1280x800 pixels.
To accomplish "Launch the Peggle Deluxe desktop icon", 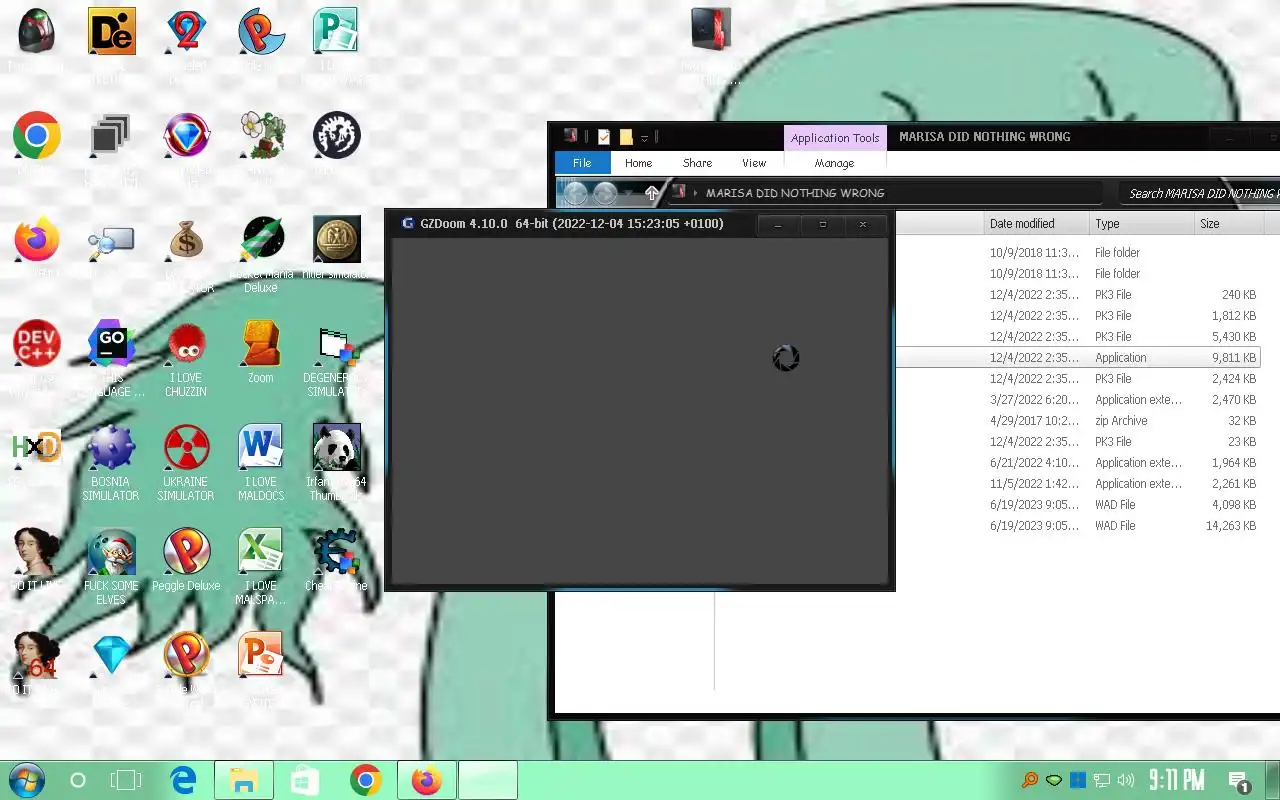I will tap(186, 552).
